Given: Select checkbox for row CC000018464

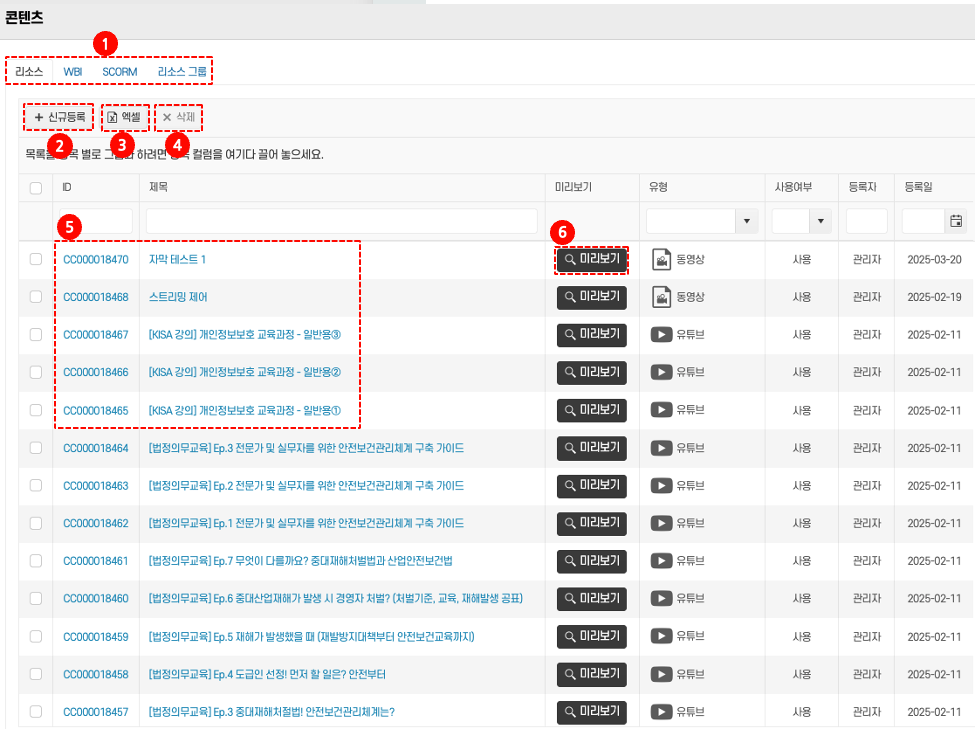Looking at the screenshot, I should pyautogui.click(x=36, y=448).
